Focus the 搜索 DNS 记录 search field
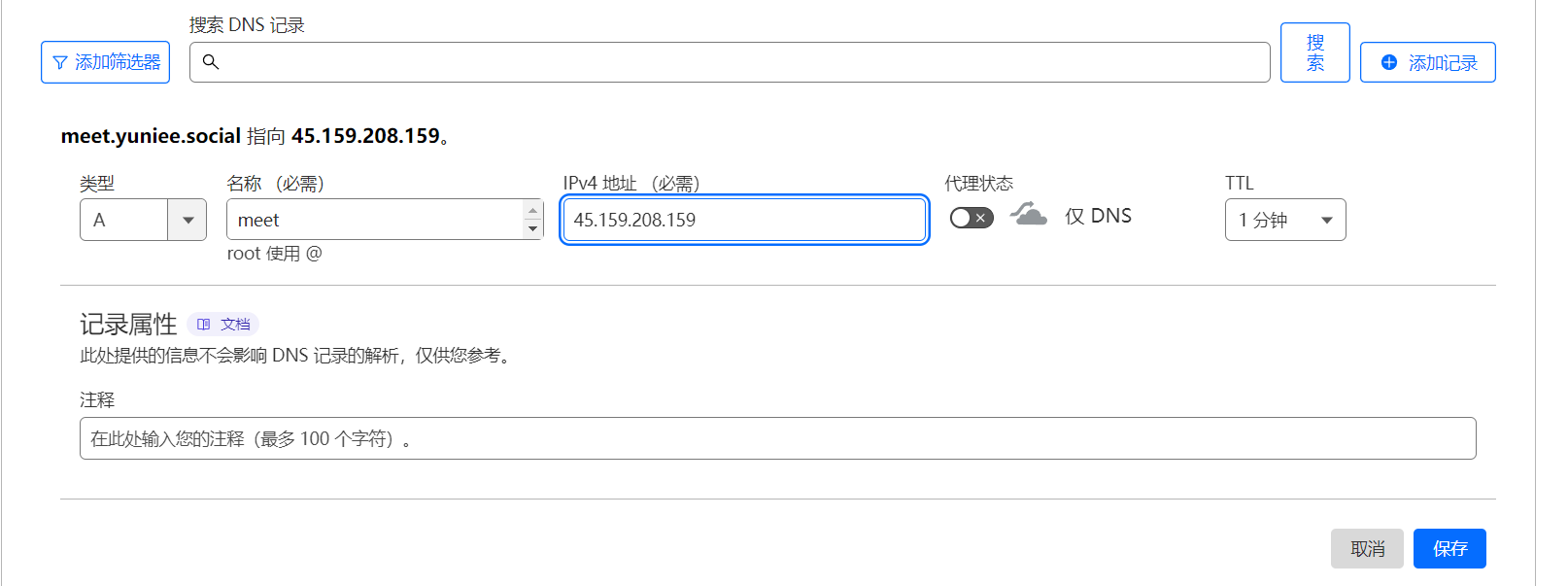1568x586 pixels. (730, 62)
